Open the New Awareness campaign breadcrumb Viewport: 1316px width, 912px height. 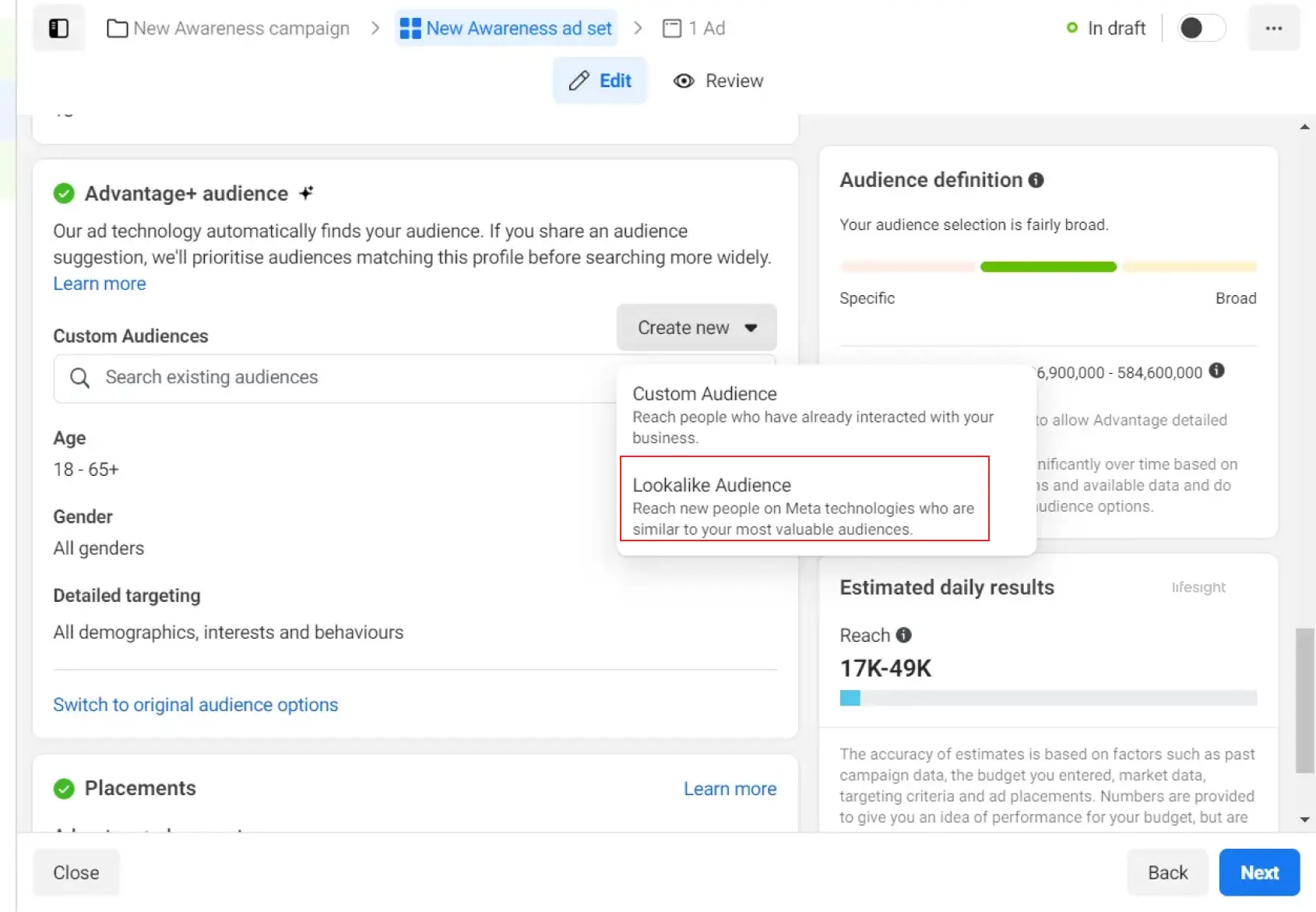pyautogui.click(x=228, y=29)
